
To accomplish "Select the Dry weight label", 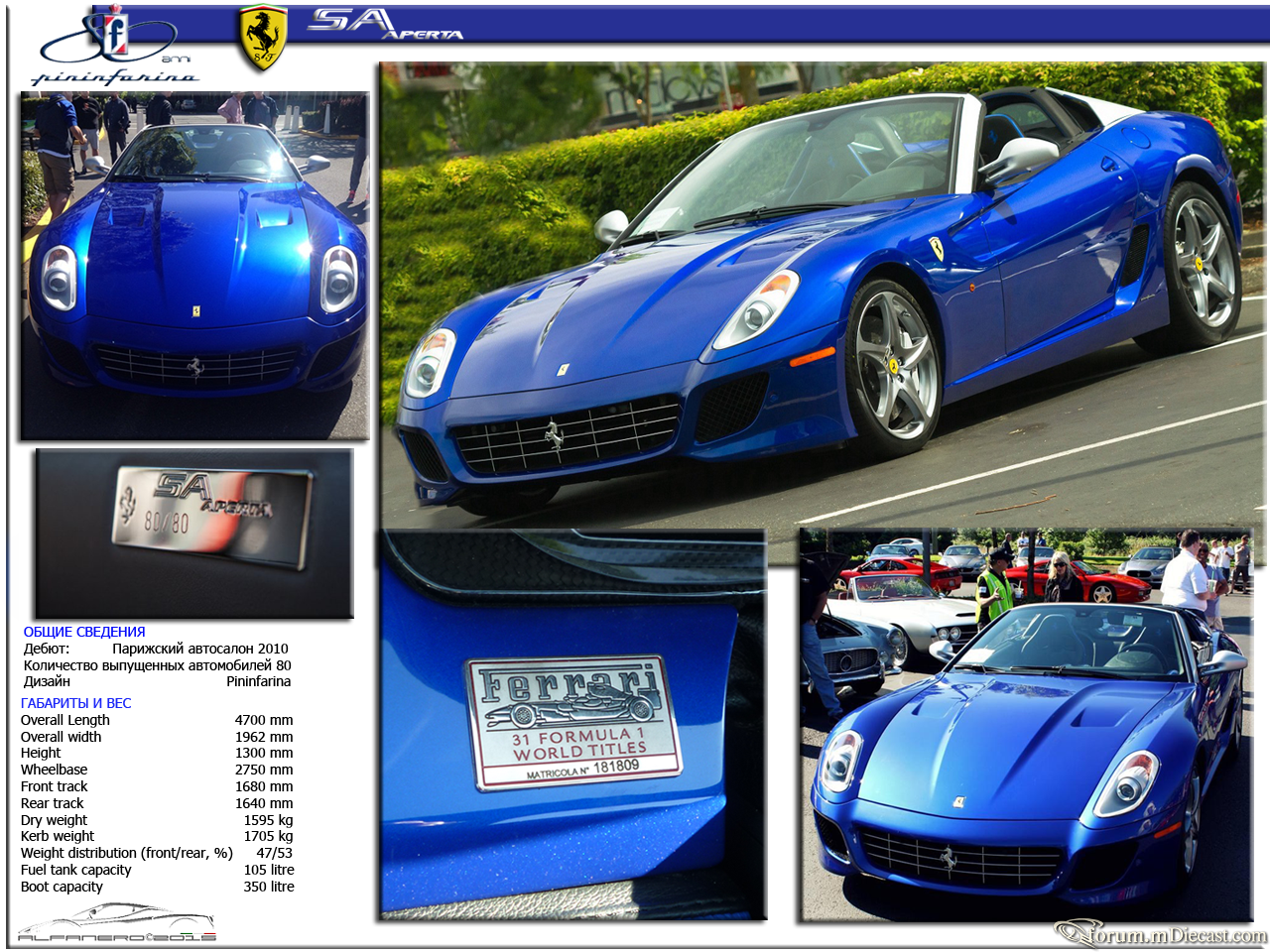I will pyautogui.click(x=54, y=820).
